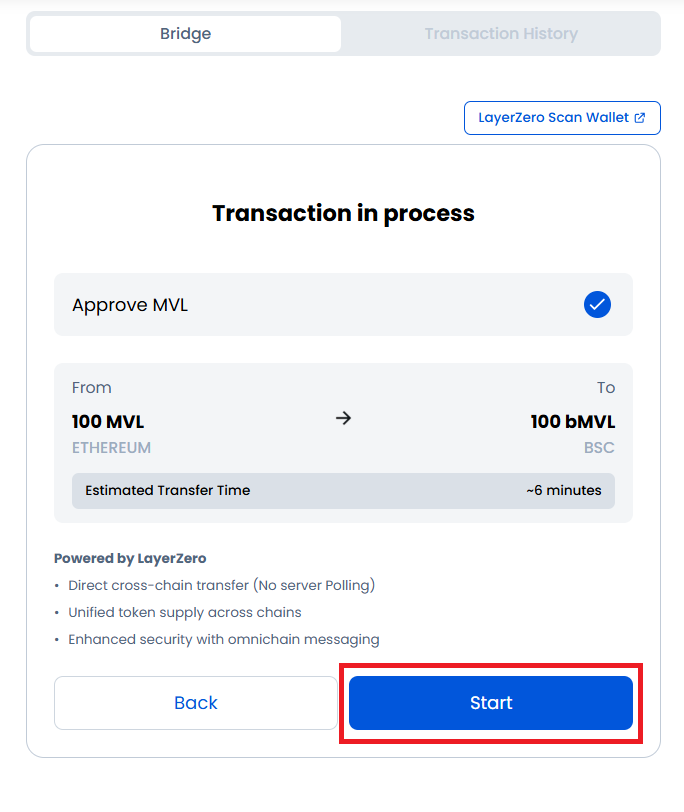The width and height of the screenshot is (684, 812).
Task: Open the LayerZero Scan Wallet link
Action: point(553,117)
